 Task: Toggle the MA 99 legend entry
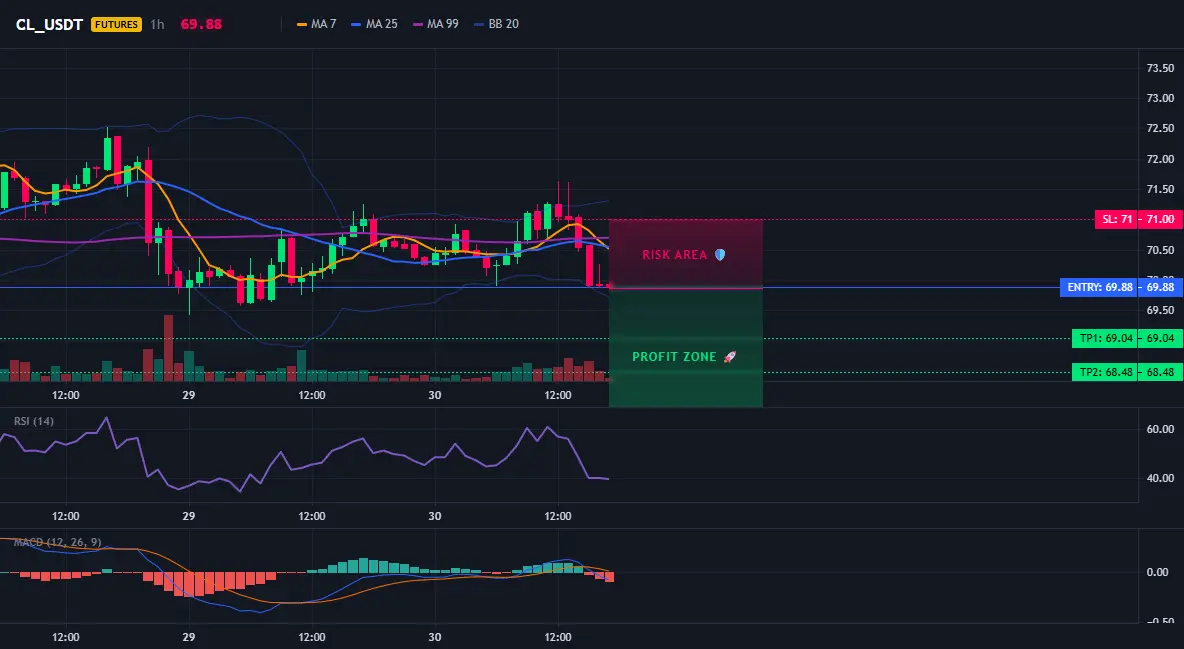point(435,24)
